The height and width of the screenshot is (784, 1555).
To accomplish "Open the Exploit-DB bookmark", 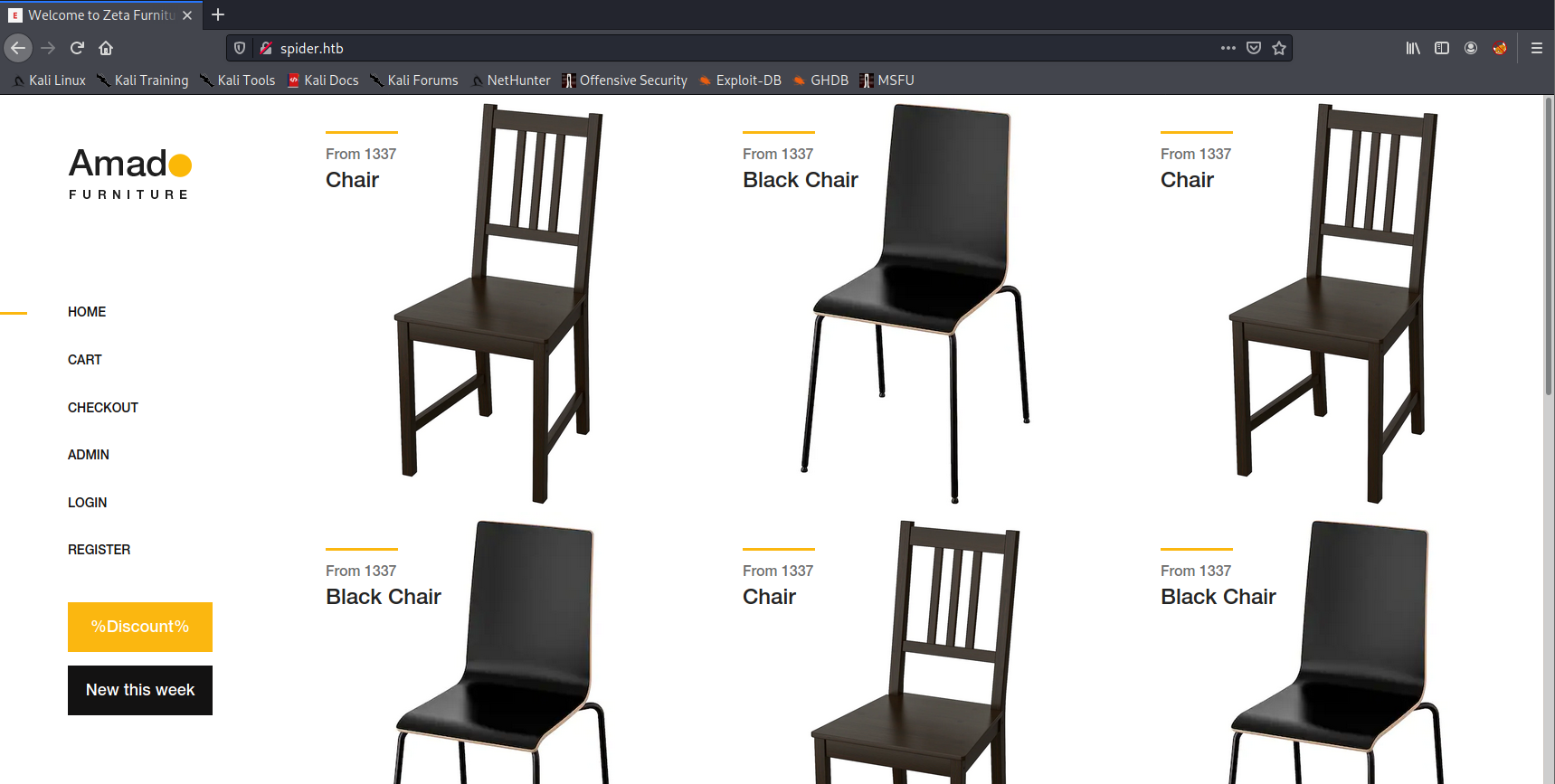I will tap(740, 80).
